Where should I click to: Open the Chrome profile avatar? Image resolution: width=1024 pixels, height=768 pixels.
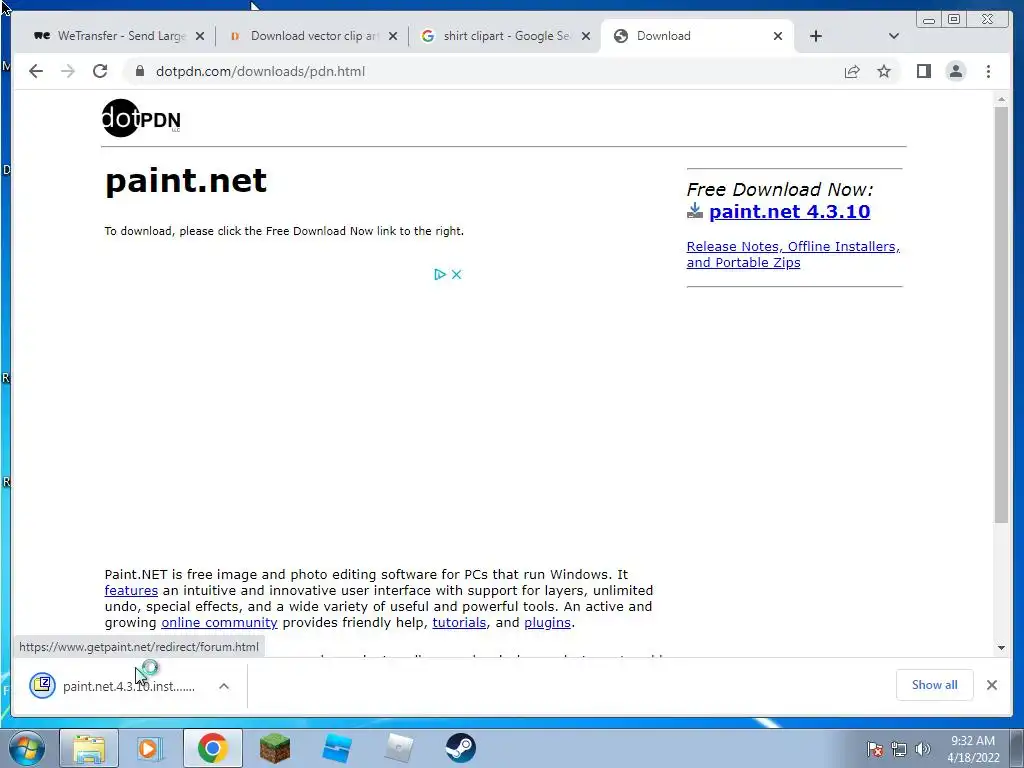(x=956, y=71)
